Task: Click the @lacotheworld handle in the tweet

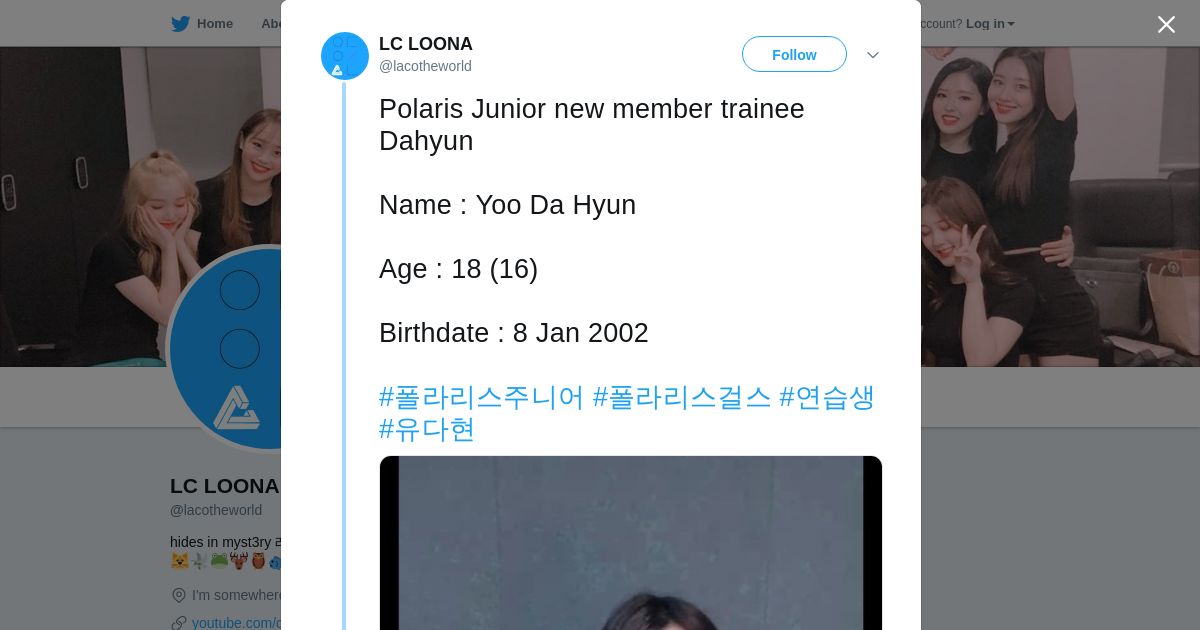Action: [425, 66]
